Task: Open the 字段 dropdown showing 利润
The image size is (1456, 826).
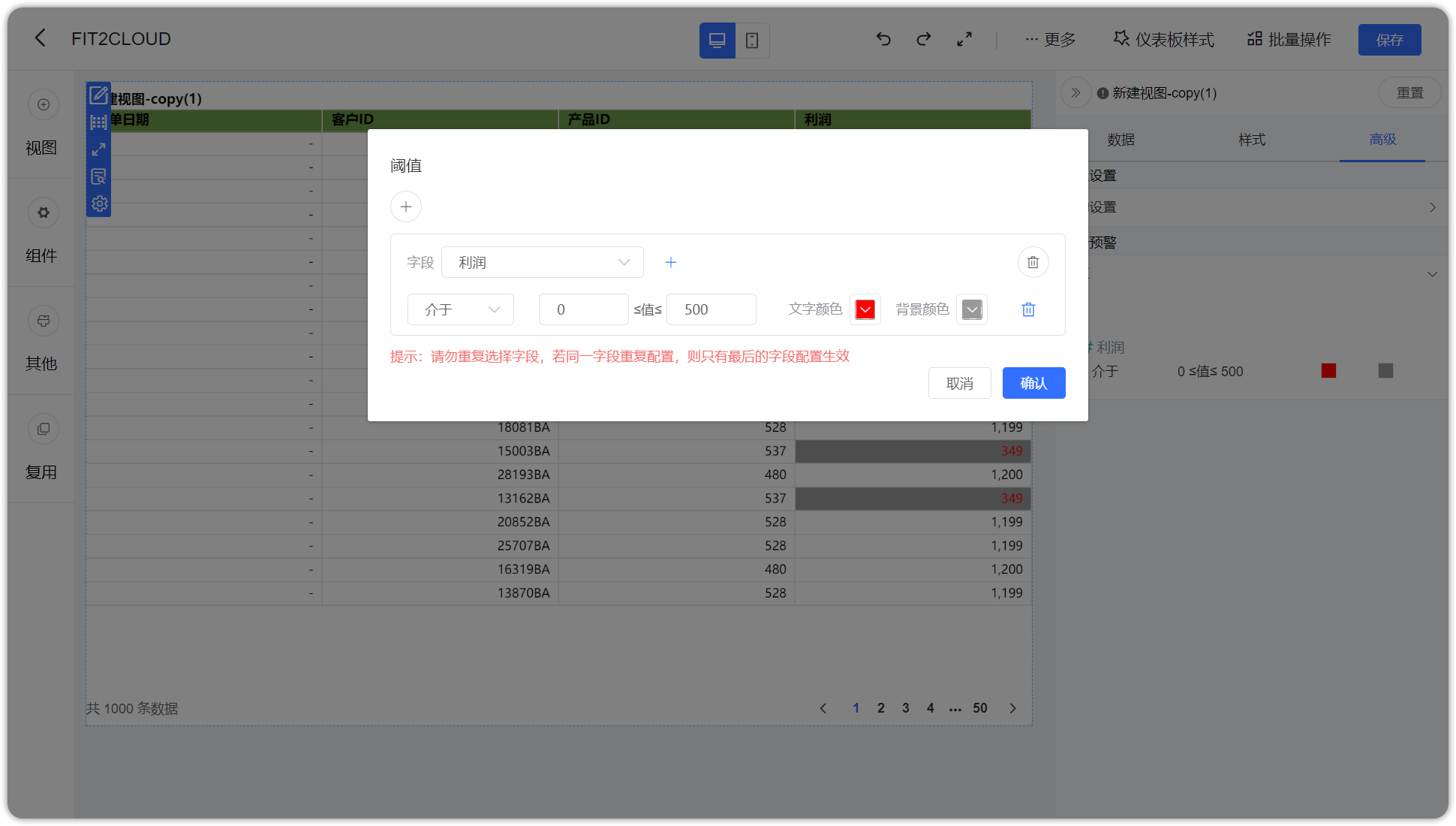Action: (543, 262)
